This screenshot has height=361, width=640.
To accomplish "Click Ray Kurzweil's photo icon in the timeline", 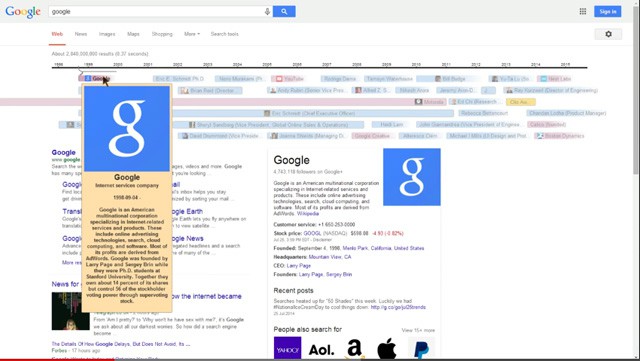I will (509, 90).
